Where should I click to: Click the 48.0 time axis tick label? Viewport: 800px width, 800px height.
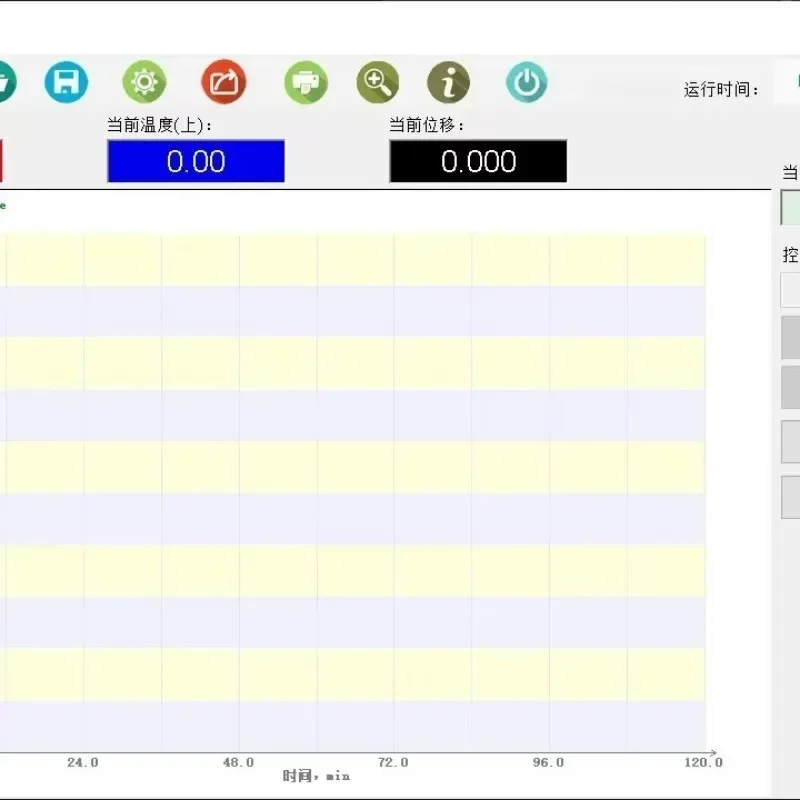[x=238, y=762]
